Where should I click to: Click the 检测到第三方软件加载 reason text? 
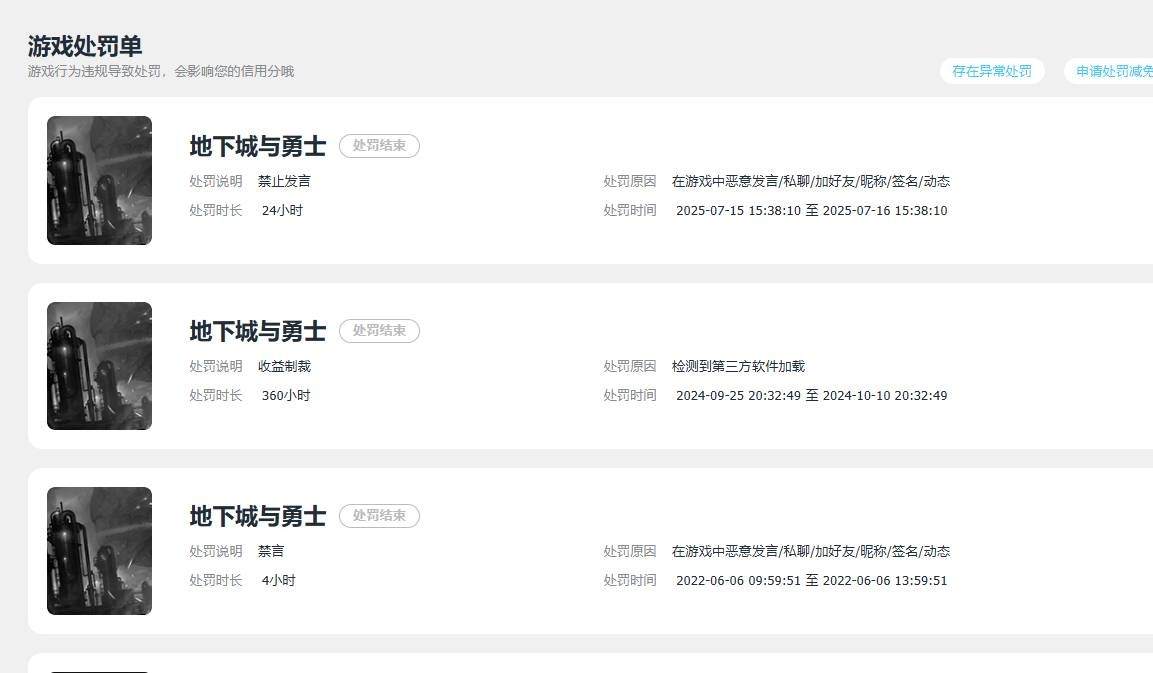tap(738, 366)
